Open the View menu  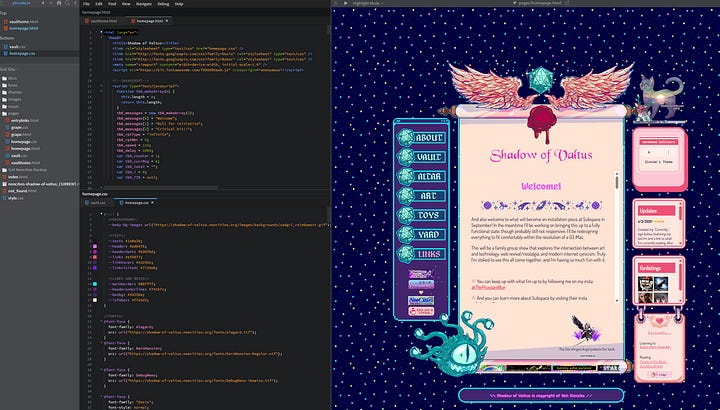(126, 4)
